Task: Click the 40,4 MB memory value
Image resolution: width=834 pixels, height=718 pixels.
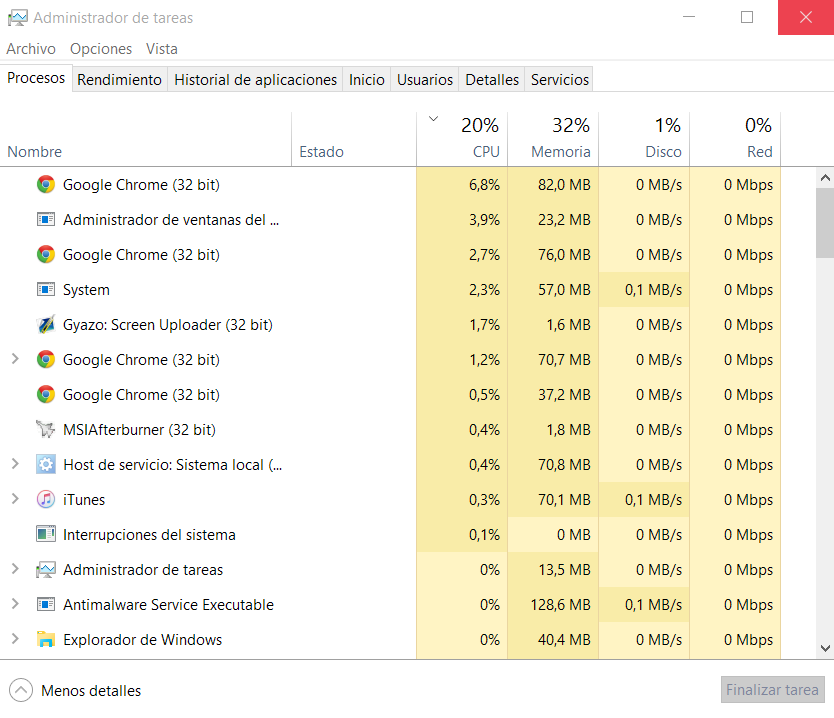Action: (x=564, y=640)
